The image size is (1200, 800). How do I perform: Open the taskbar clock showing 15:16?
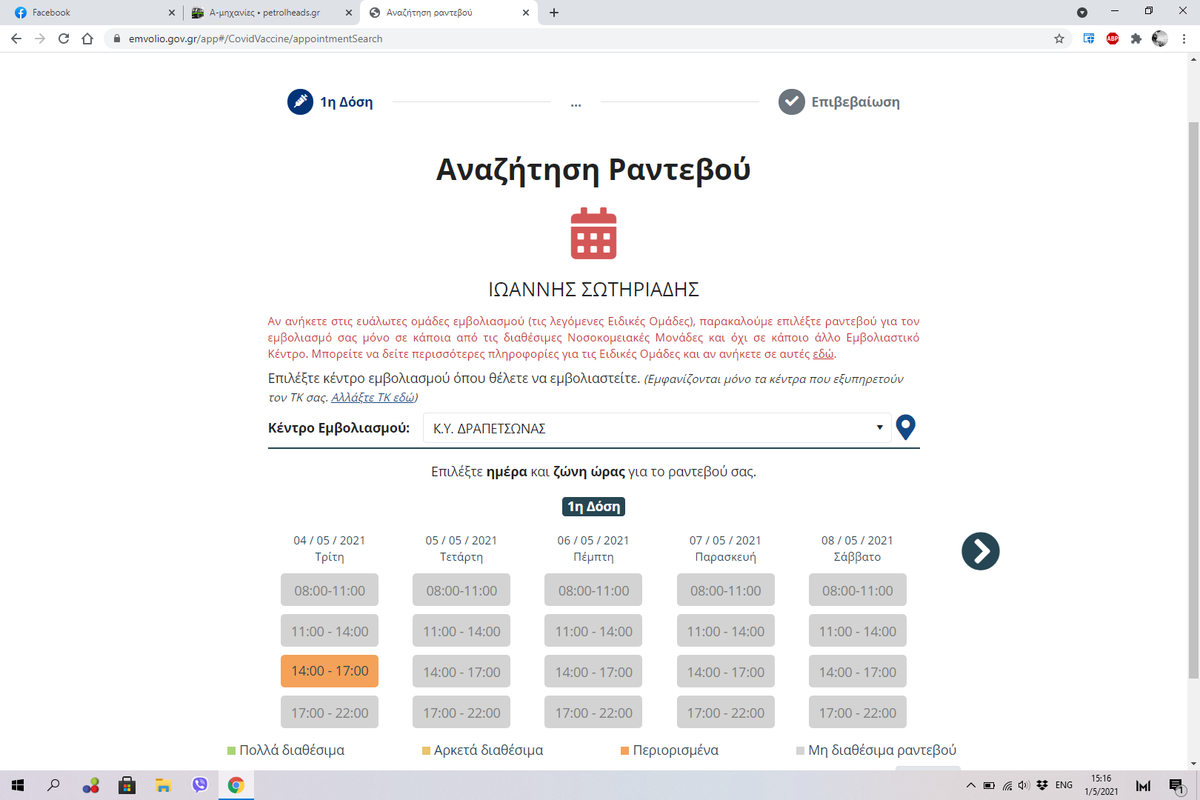(1101, 784)
